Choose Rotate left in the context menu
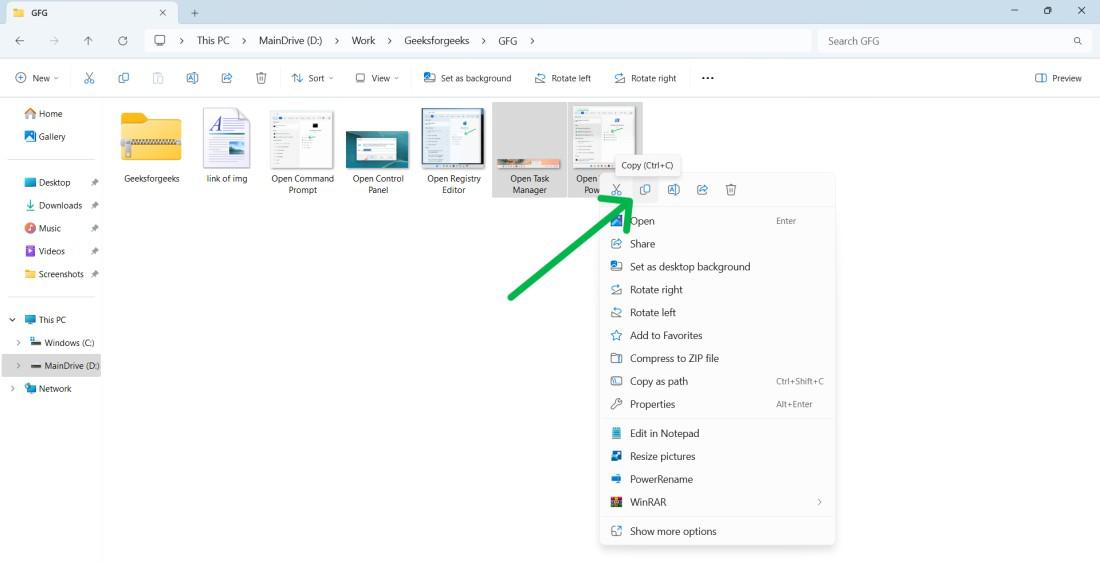 point(717,313)
